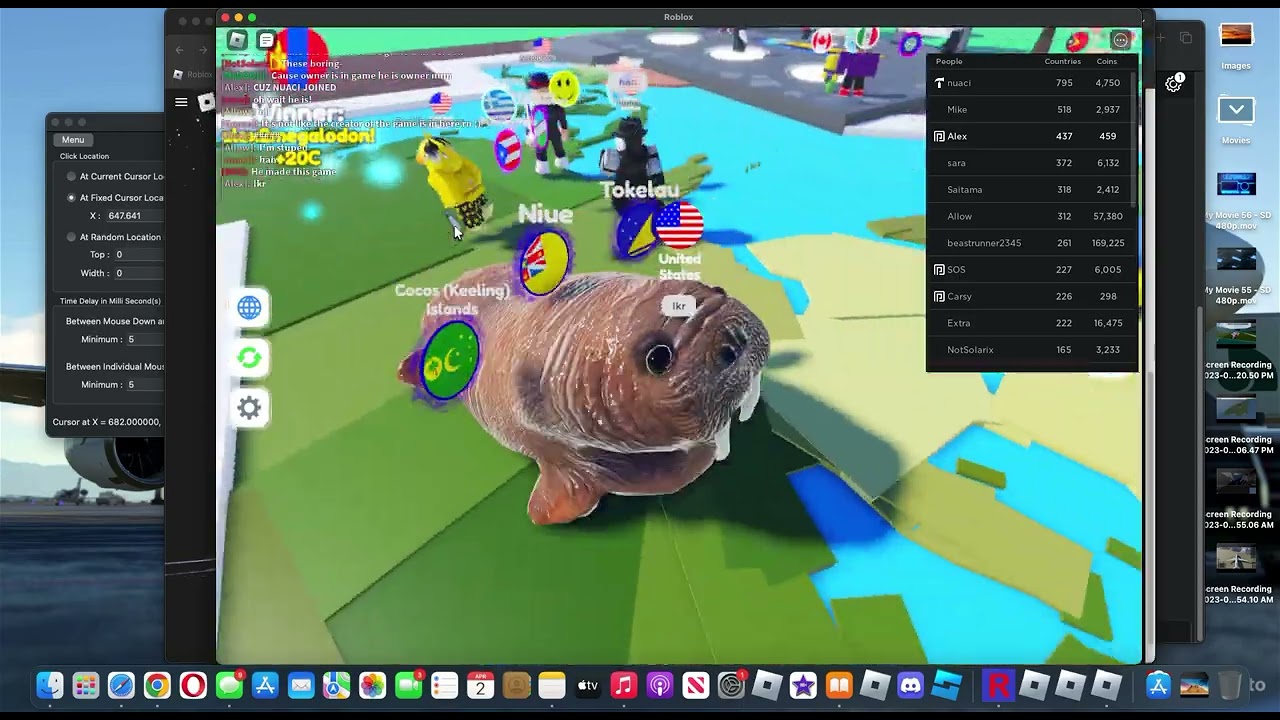Image resolution: width=1280 pixels, height=720 pixels.
Task: Open FaceTime from the dock
Action: (x=408, y=685)
